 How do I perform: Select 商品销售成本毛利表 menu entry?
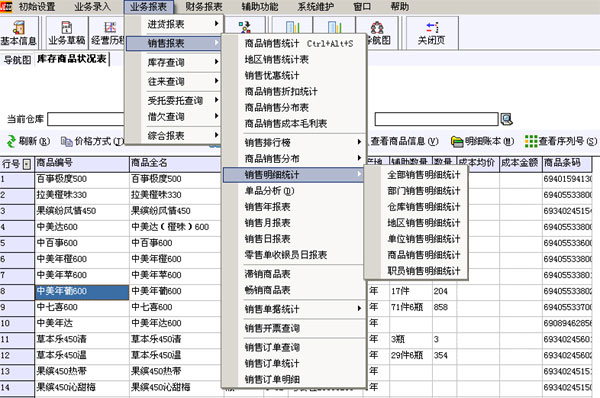pyautogui.click(x=293, y=124)
